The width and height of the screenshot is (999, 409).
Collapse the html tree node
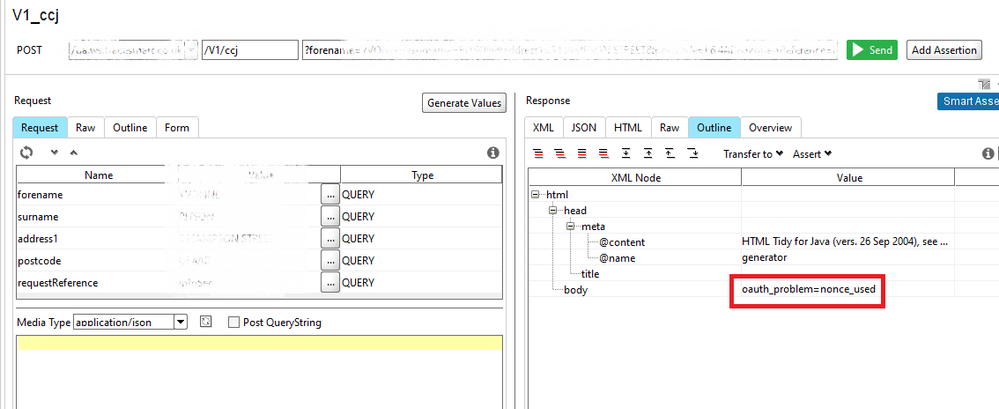537,194
